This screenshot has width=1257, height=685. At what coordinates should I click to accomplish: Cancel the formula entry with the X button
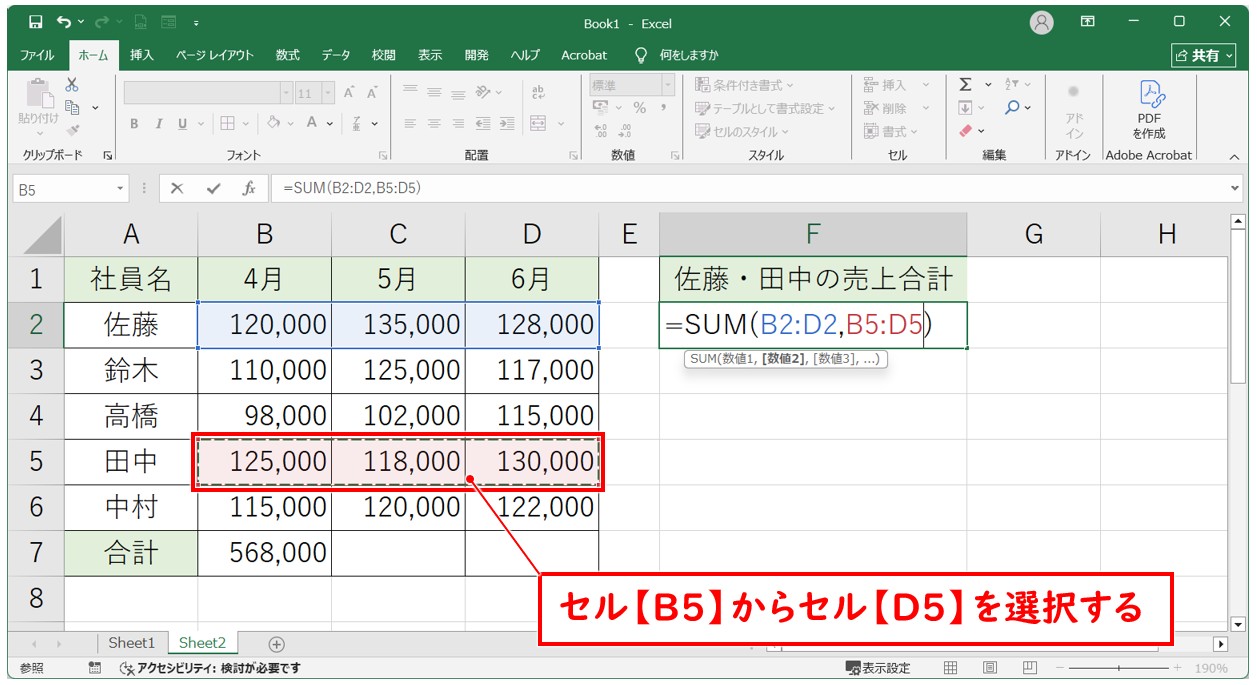click(x=177, y=188)
